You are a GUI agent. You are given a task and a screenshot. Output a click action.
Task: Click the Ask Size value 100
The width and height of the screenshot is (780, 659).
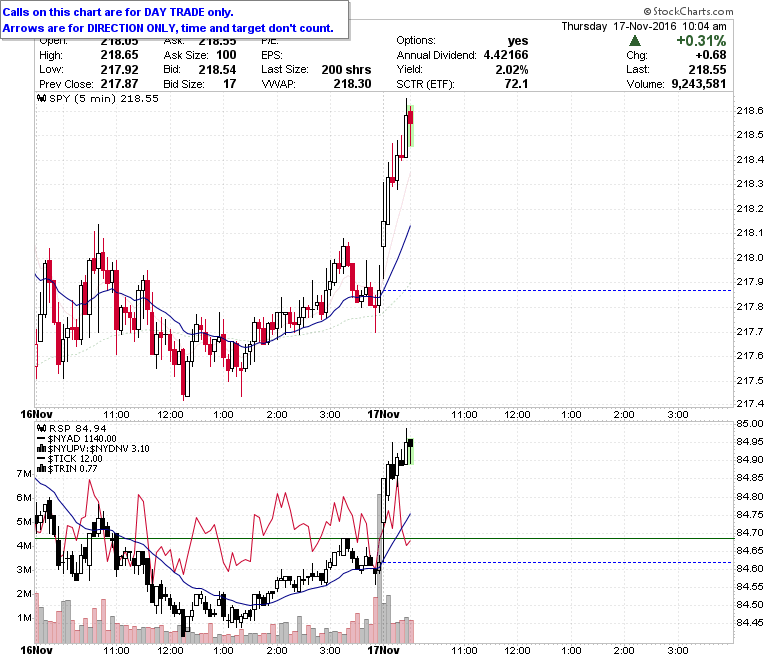[226, 55]
